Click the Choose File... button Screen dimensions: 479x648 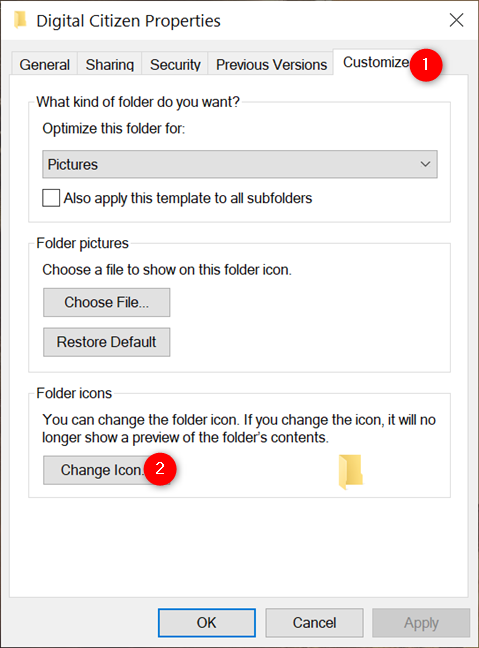tap(107, 303)
